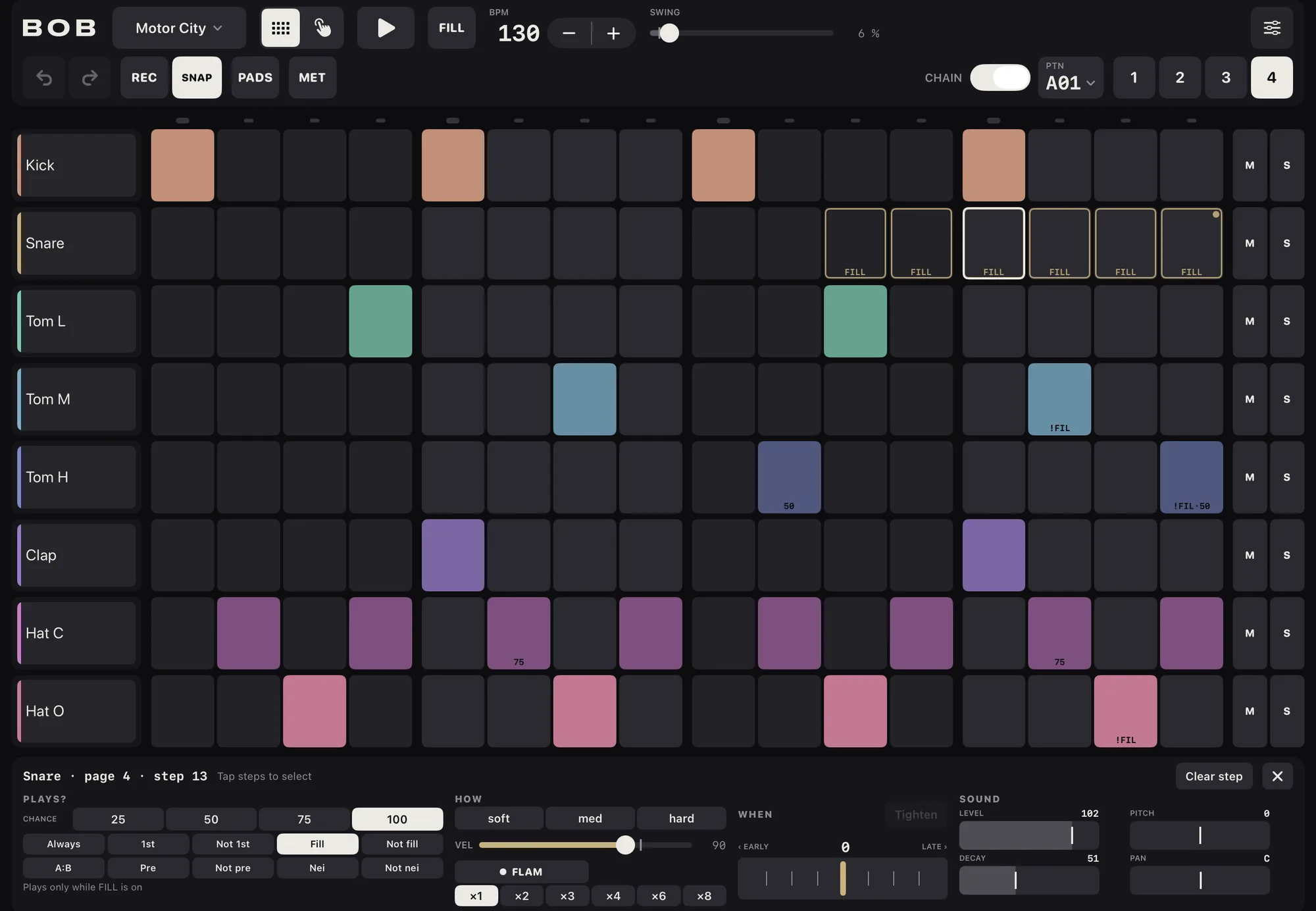Image resolution: width=1316 pixels, height=911 pixels.
Task: Open the PADS view
Action: point(255,78)
